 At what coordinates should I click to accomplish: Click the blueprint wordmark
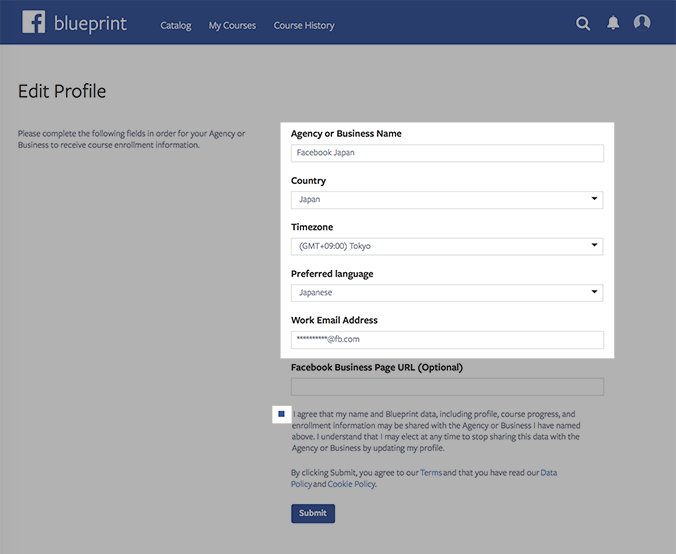tap(90, 24)
